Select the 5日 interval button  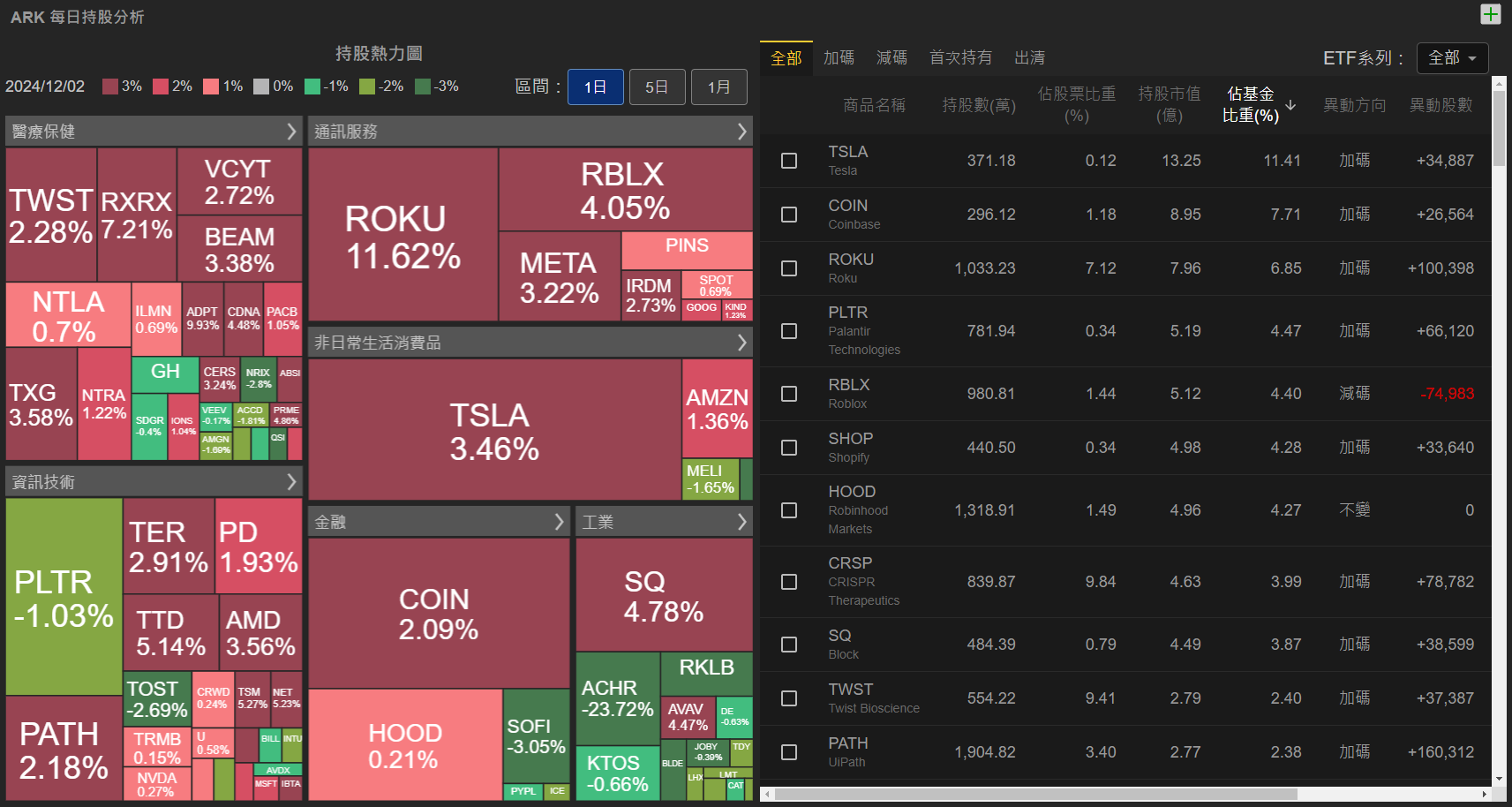[657, 87]
